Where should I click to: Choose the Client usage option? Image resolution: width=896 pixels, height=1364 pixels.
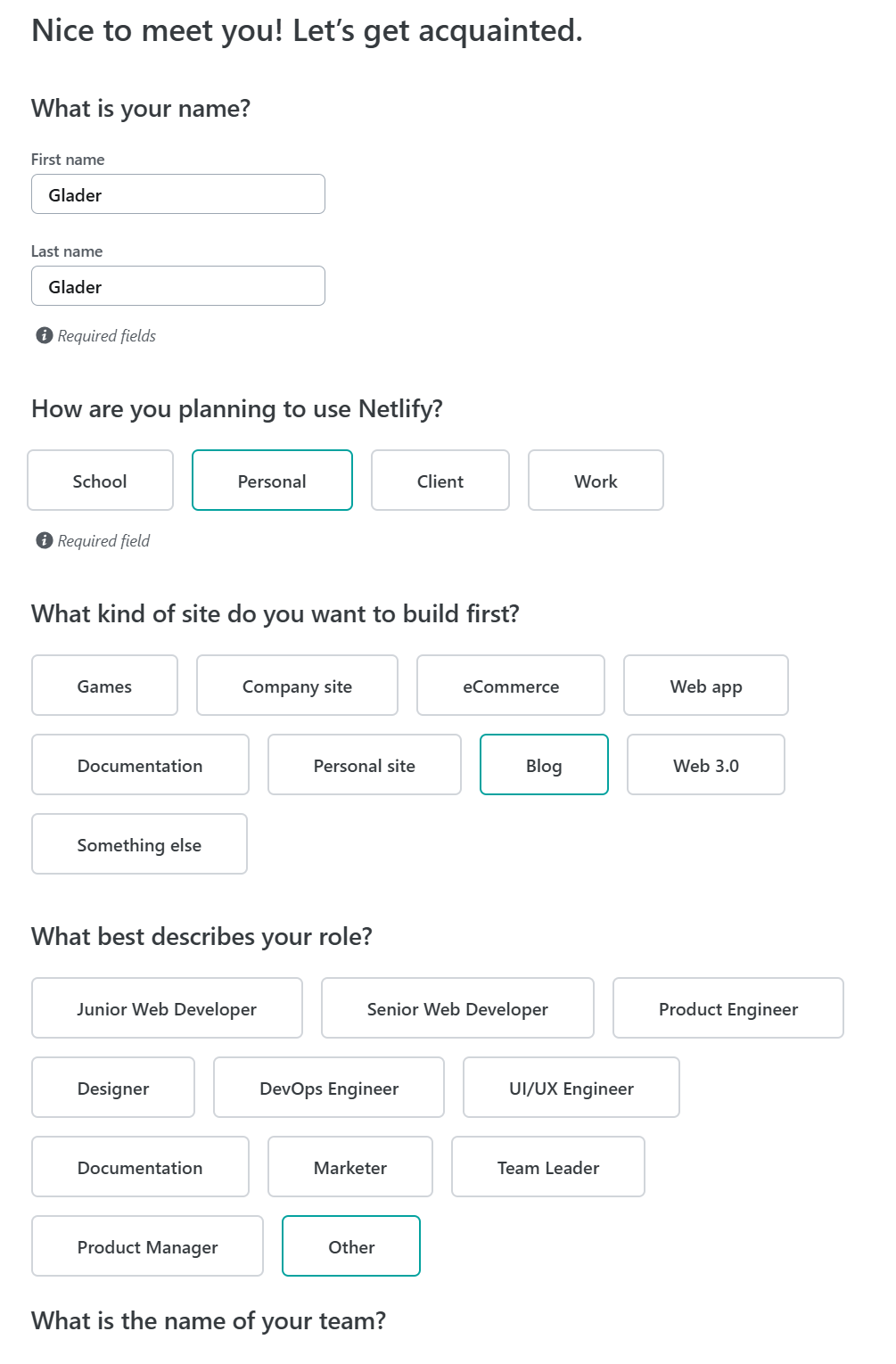point(440,481)
